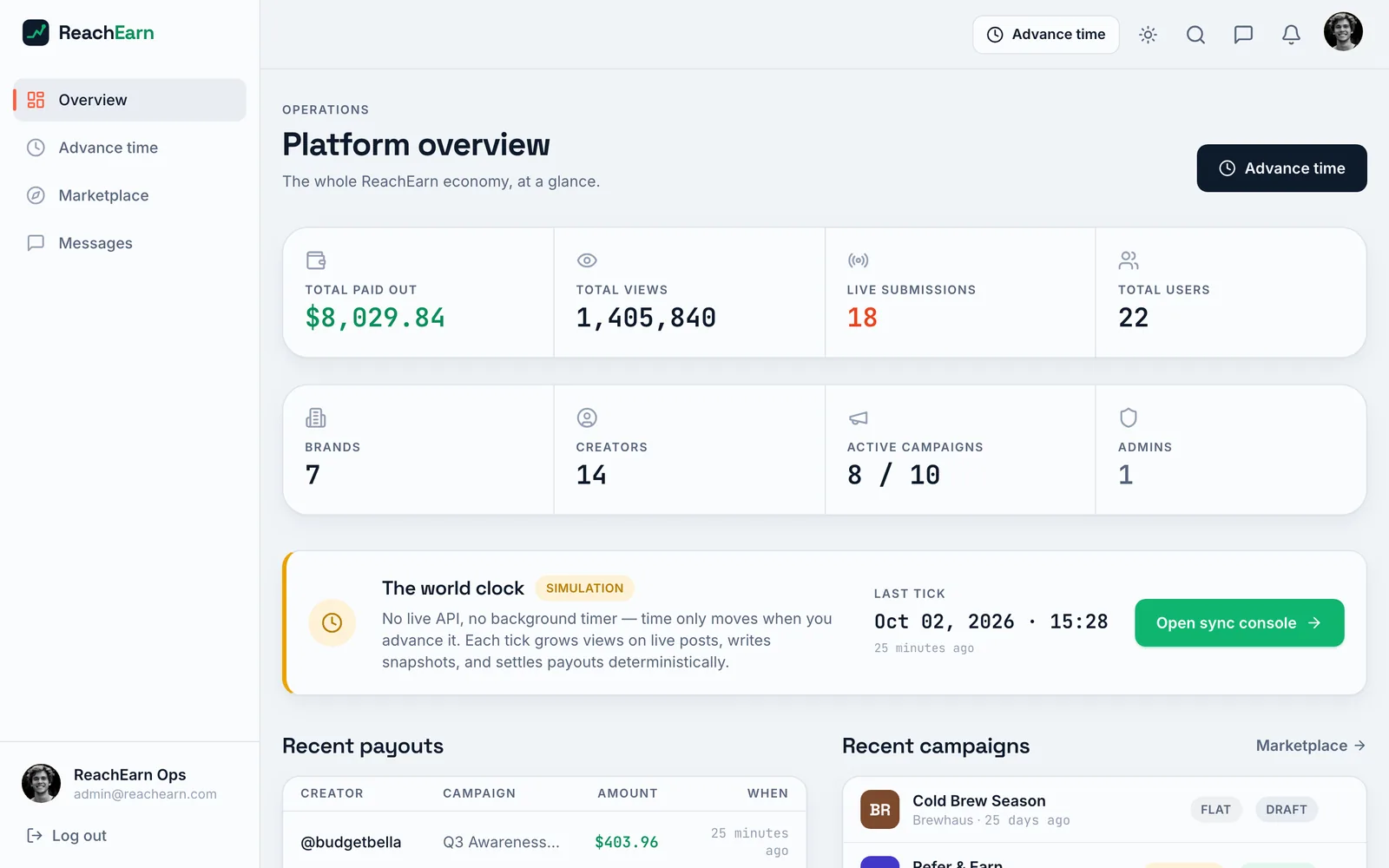Click the ReachEarn logo icon
The image size is (1389, 868).
coord(36,33)
